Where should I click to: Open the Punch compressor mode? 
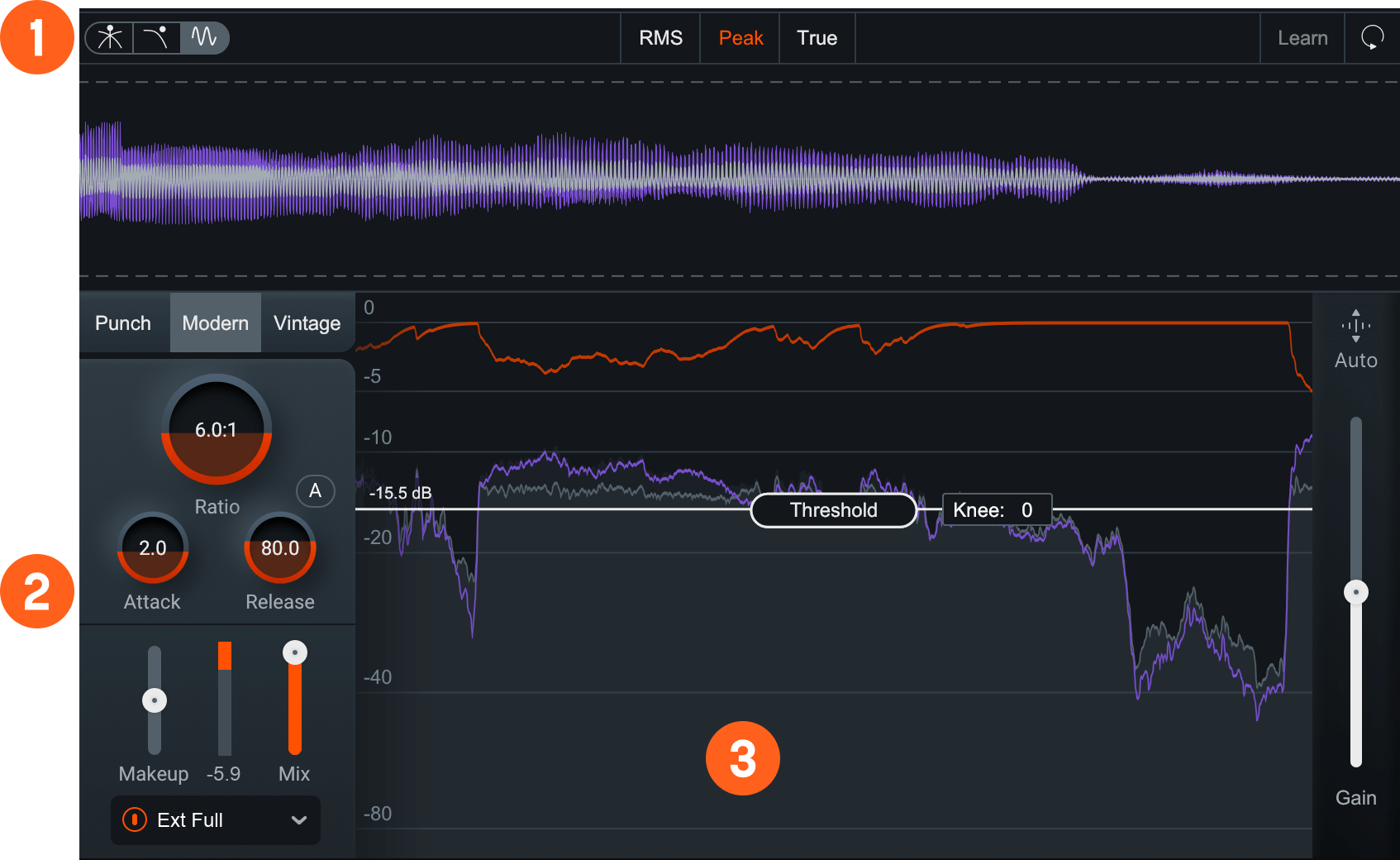click(123, 322)
